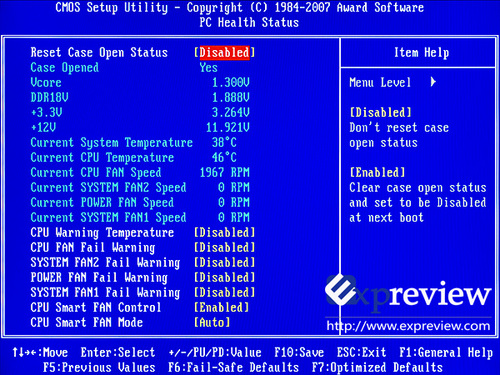
Task: Click the SYSTEM FAN2 Fail Warning label
Action: coord(105,263)
